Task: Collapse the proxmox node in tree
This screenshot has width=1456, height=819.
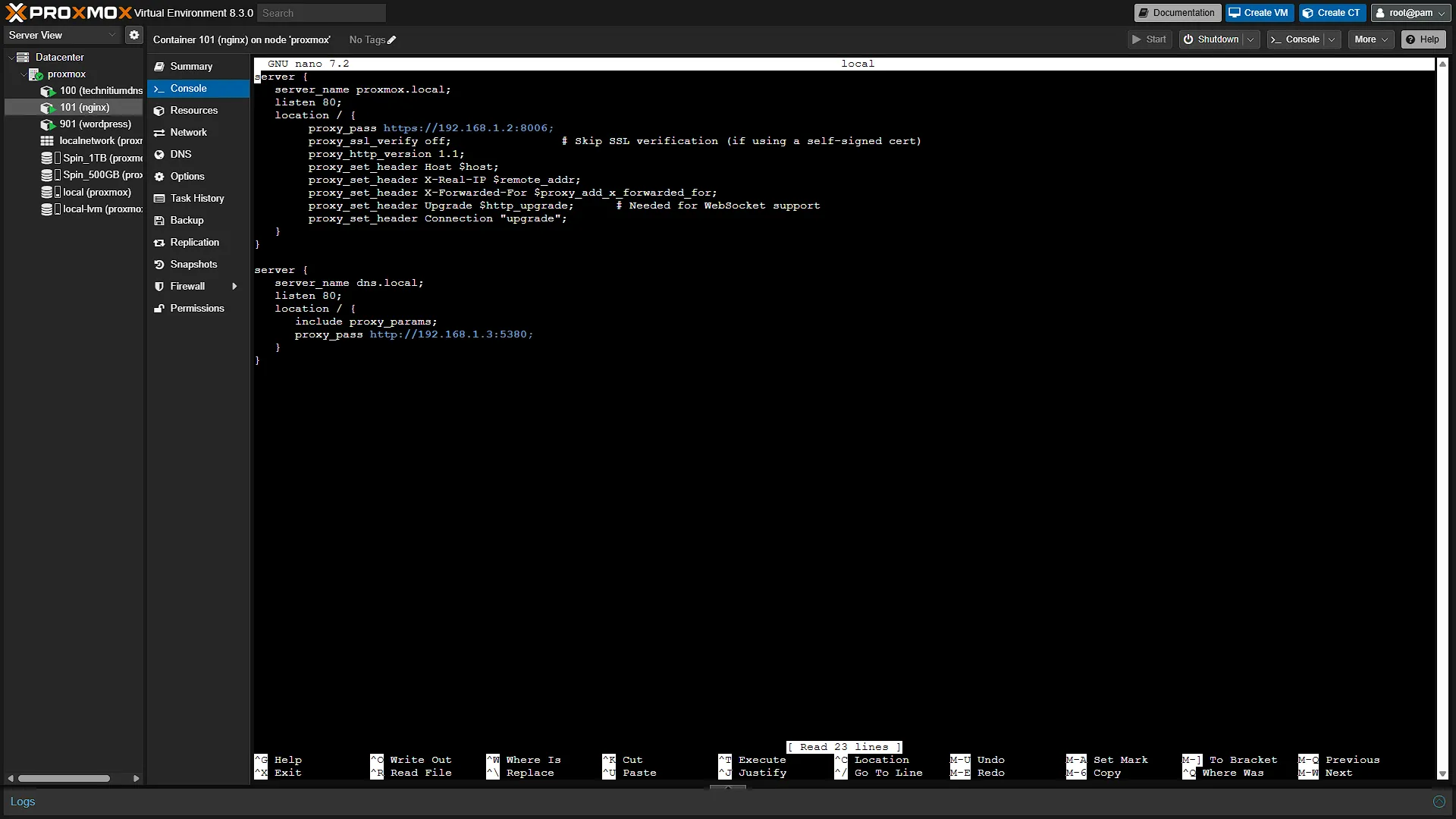Action: coord(23,74)
